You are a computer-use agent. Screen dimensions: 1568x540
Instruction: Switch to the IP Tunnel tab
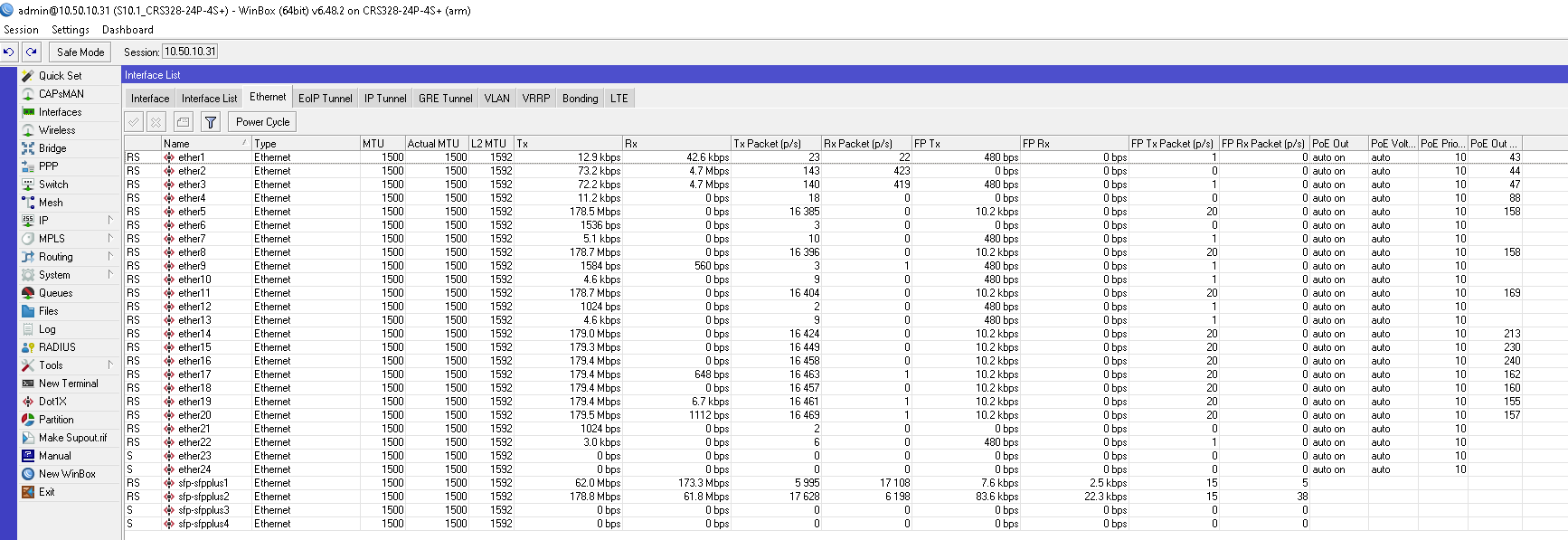tap(385, 99)
